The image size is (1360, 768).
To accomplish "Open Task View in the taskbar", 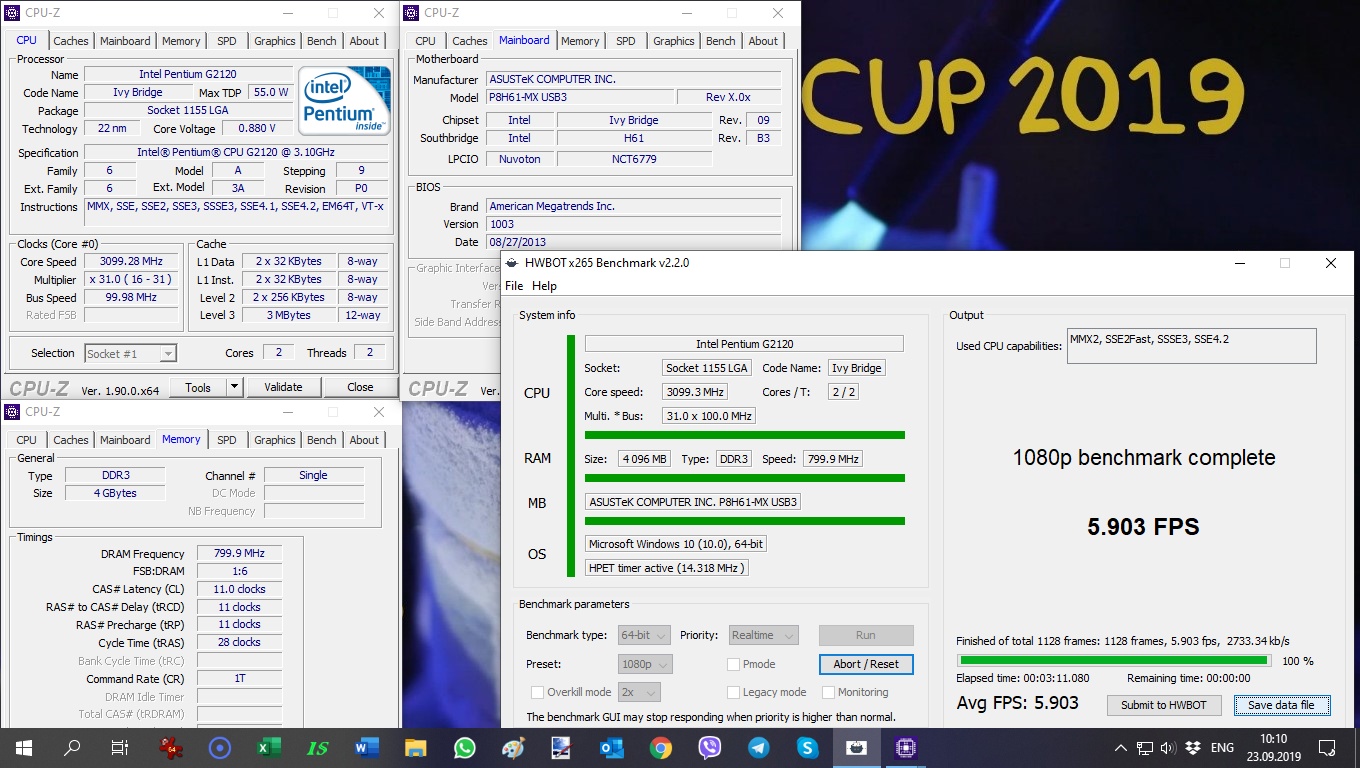I will [120, 747].
